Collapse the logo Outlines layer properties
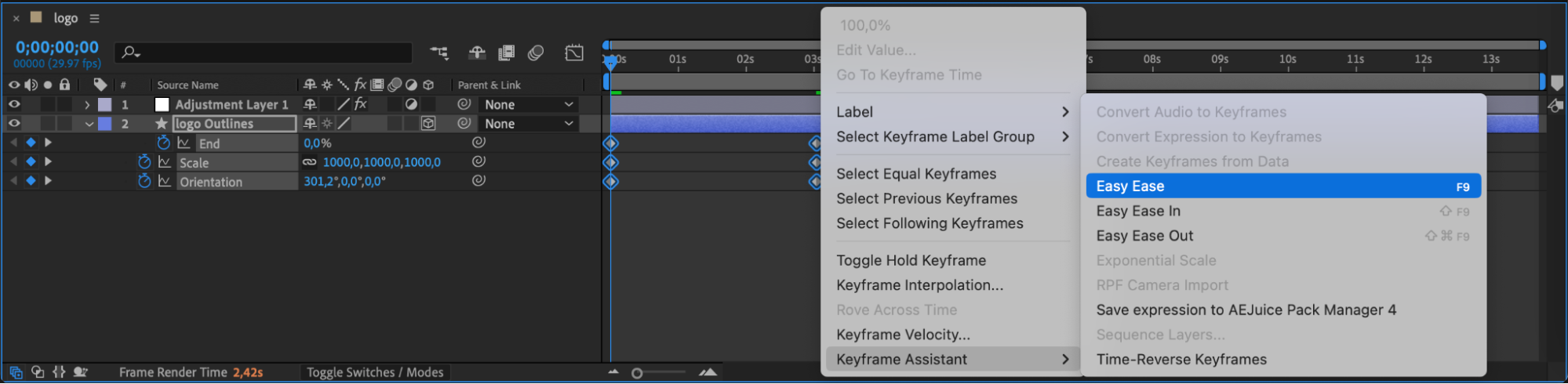The width and height of the screenshot is (1568, 384). point(89,124)
